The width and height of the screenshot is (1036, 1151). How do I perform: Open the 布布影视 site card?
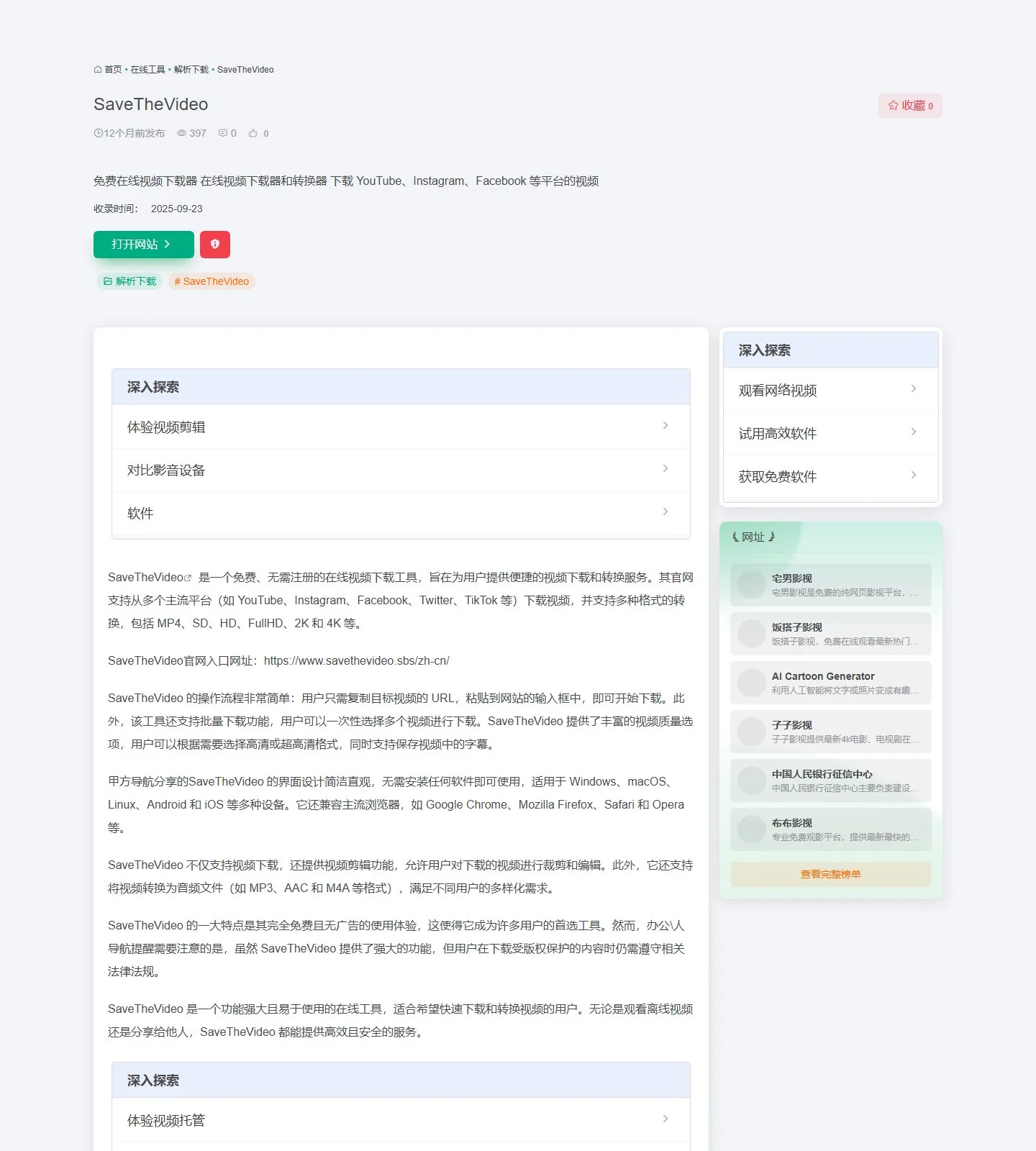[831, 829]
